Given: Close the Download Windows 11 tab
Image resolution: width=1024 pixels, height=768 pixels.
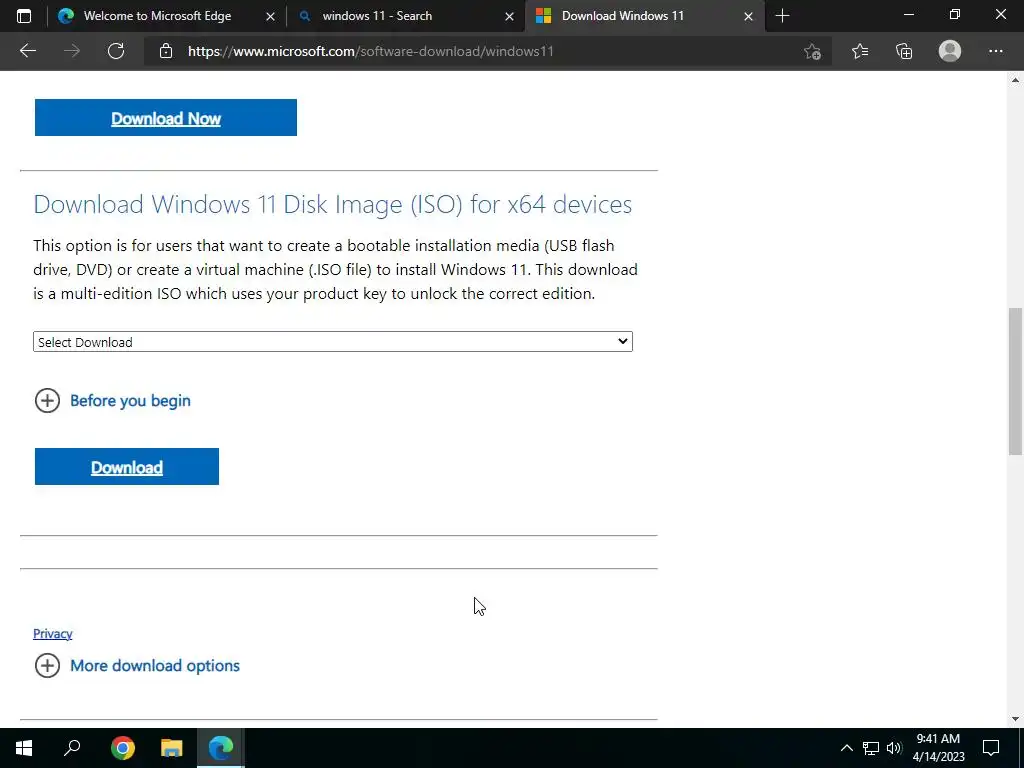Looking at the screenshot, I should pos(748,16).
